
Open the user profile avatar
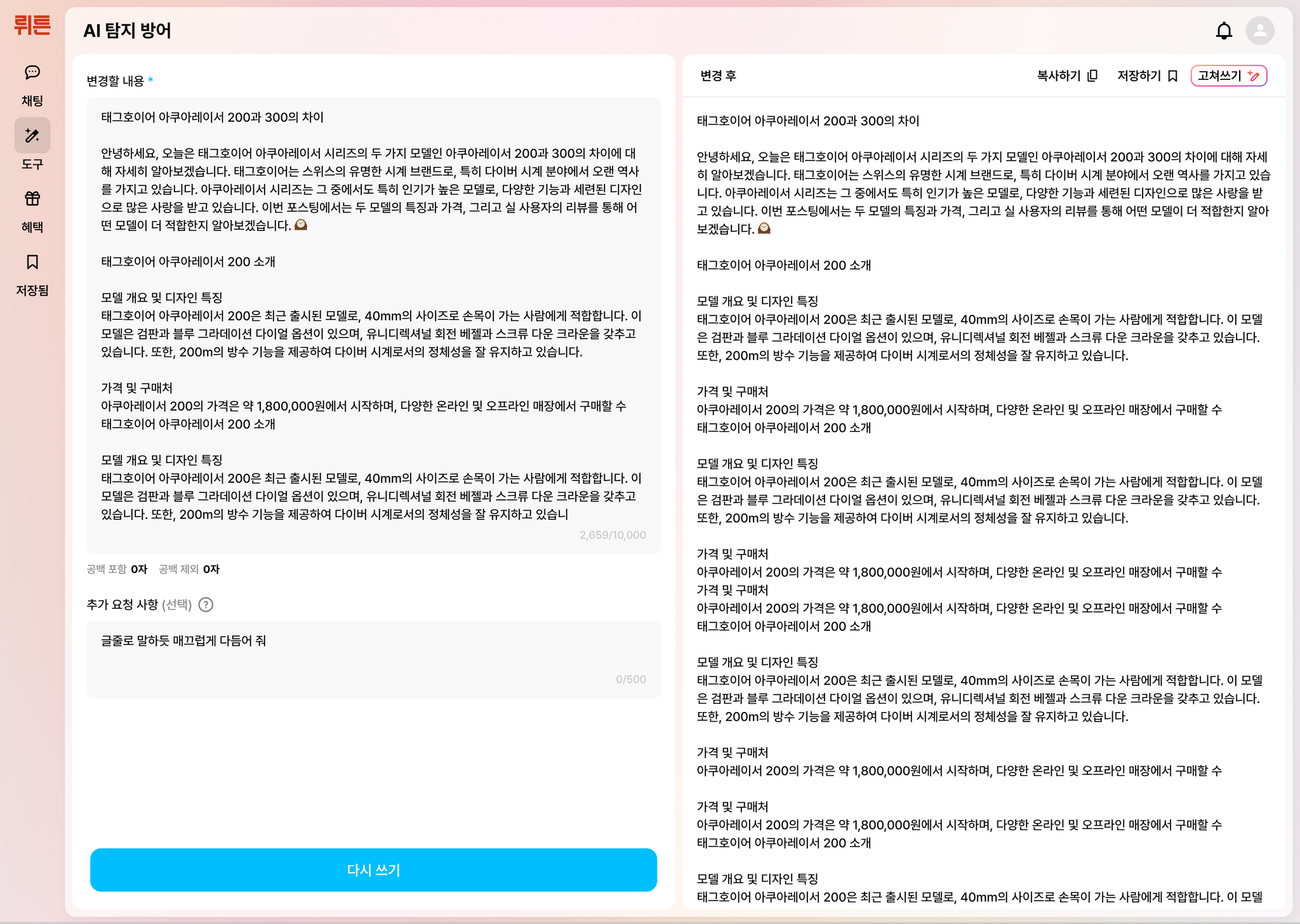coord(1260,30)
